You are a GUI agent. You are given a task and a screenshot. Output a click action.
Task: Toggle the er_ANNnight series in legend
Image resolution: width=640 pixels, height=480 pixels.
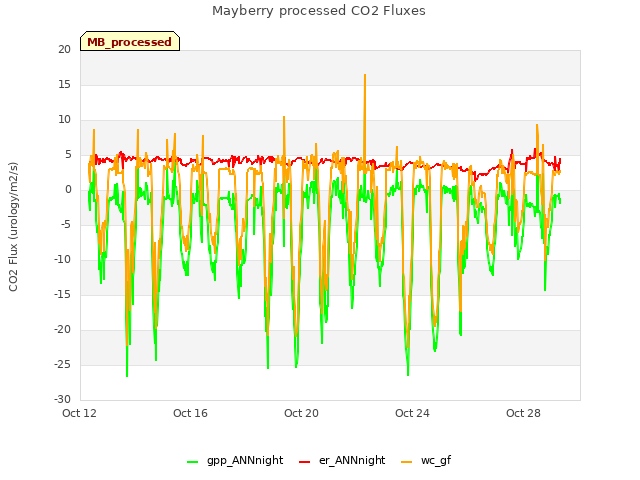point(342,460)
